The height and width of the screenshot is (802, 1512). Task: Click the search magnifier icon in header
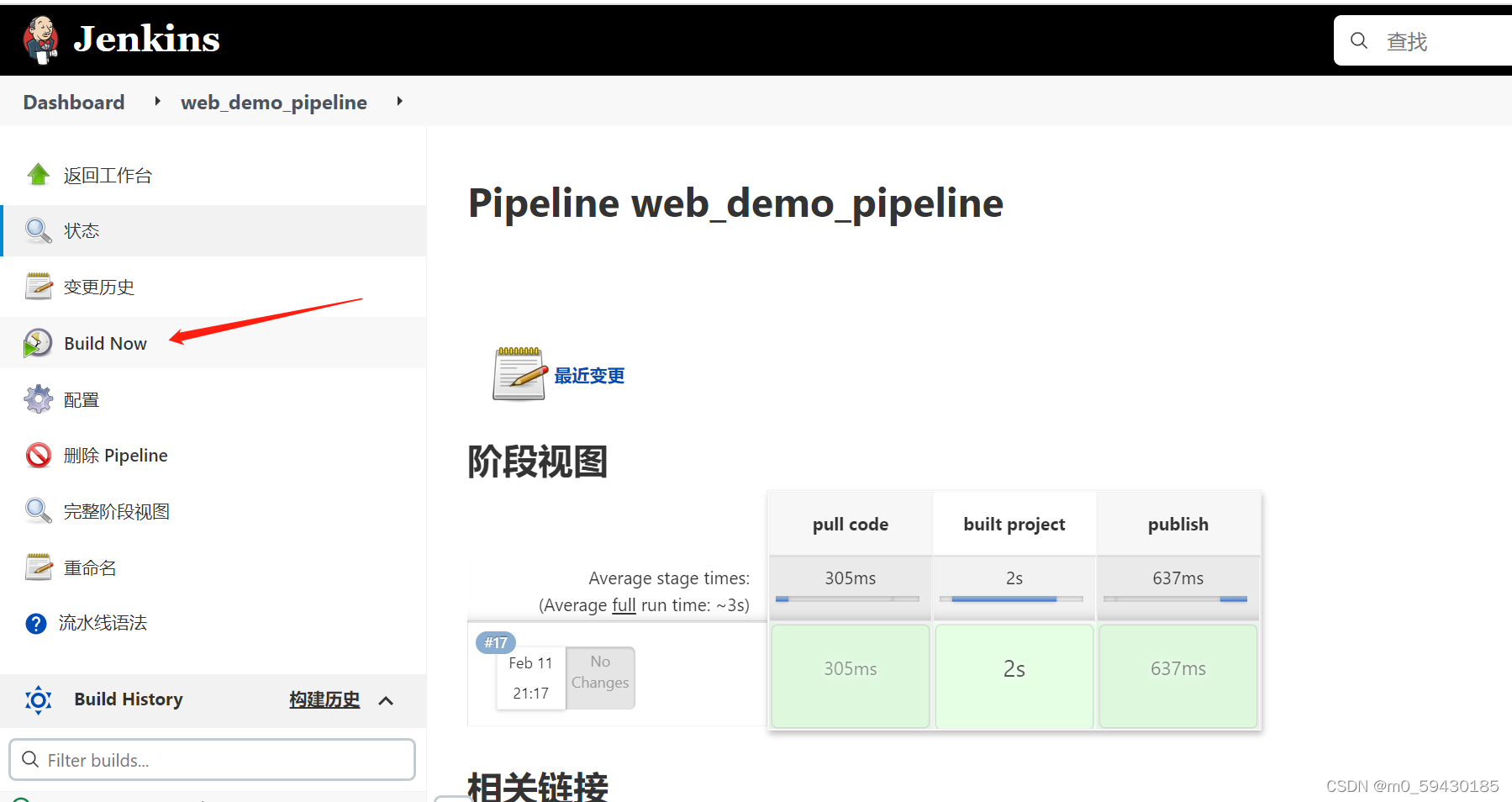1359,40
